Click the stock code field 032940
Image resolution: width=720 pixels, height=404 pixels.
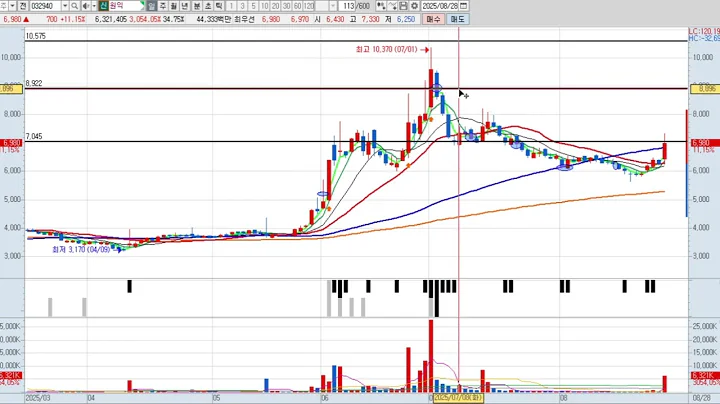45,6
